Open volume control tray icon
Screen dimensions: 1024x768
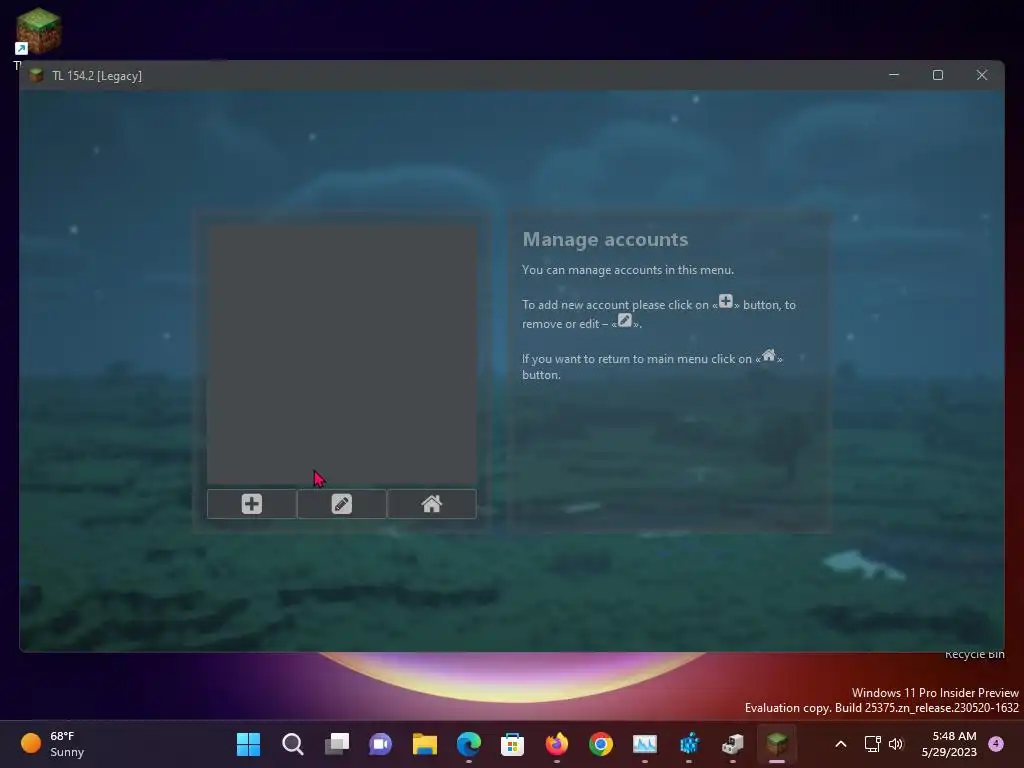click(x=896, y=744)
